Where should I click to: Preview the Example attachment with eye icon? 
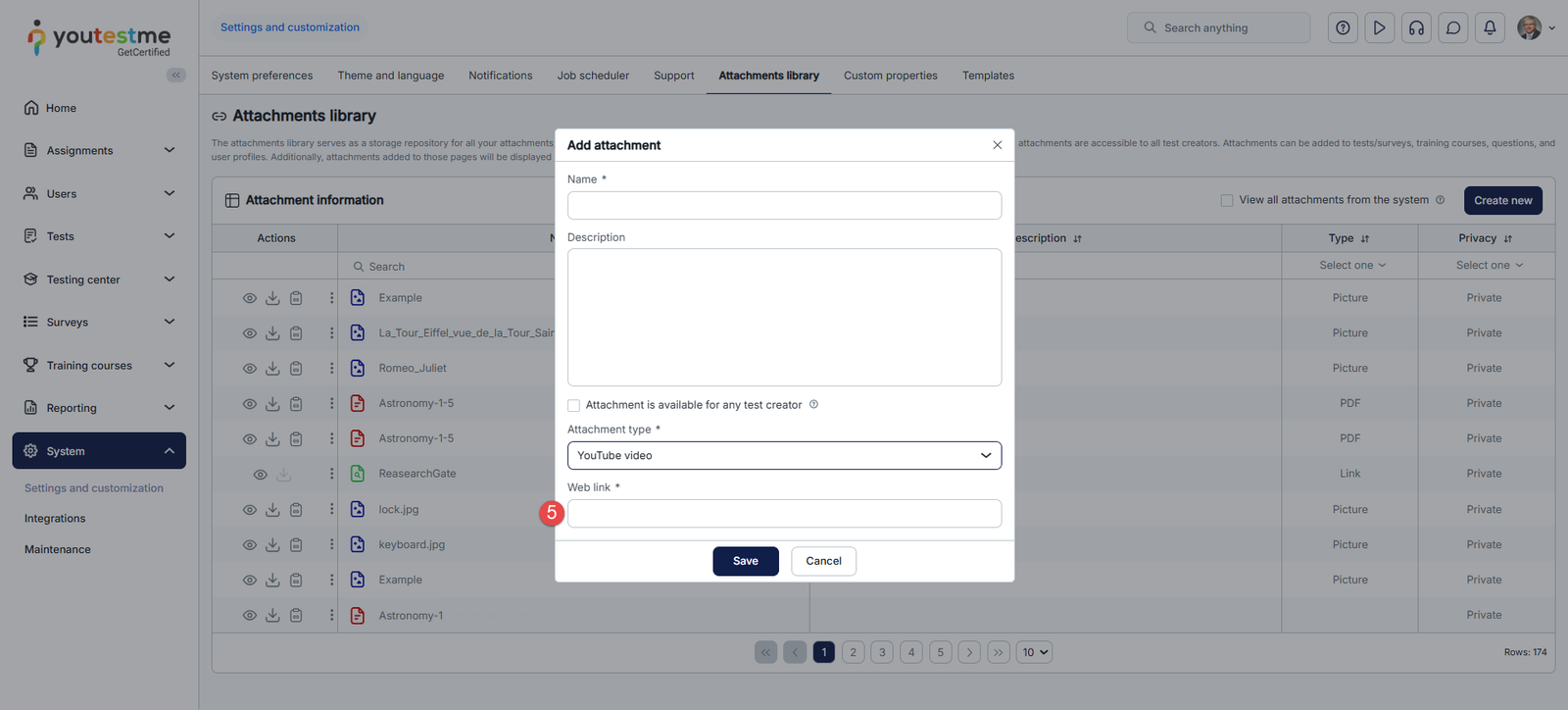point(250,298)
